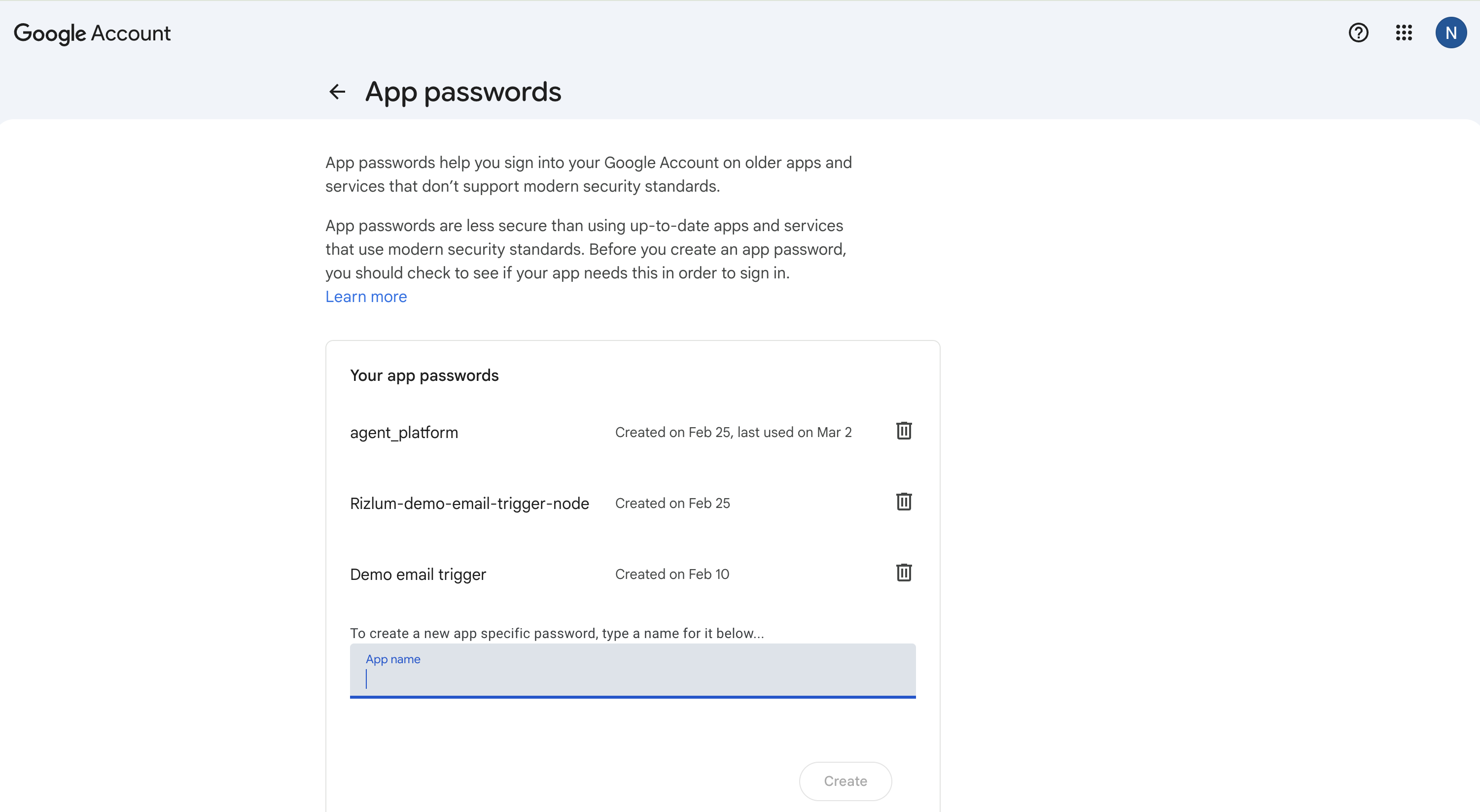This screenshot has height=812, width=1480.
Task: Click Rizlum row's 'Created on Feb 25' text
Action: click(x=672, y=504)
